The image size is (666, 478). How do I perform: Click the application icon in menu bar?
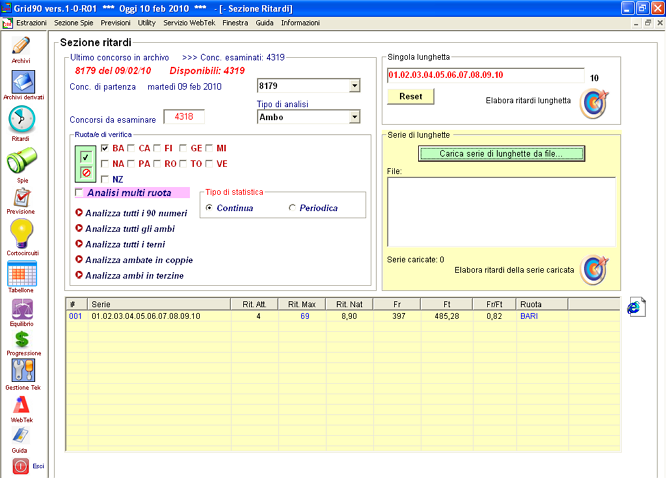pyautogui.click(x=7, y=23)
